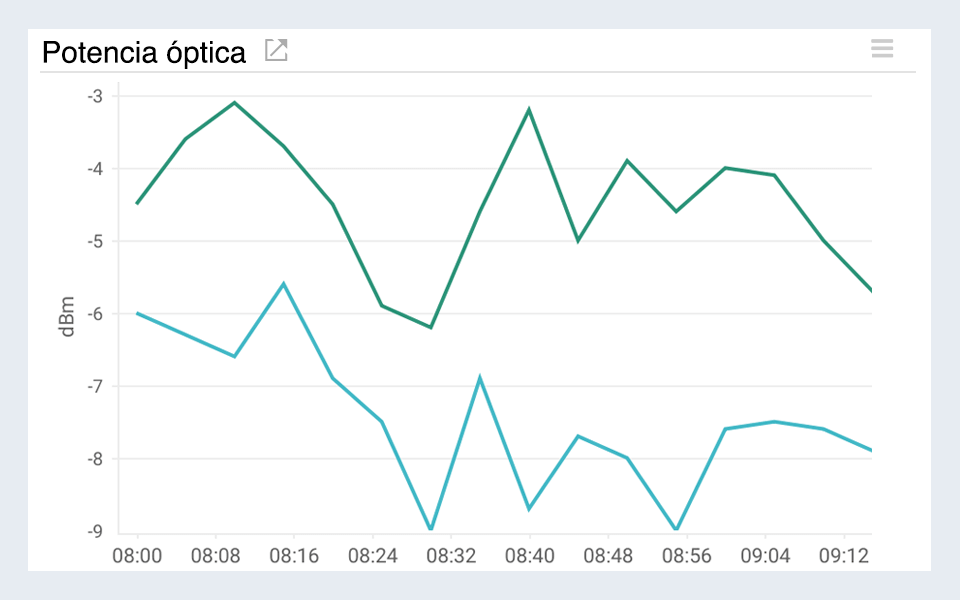Click the lowest cyan point near 08:30
Screen dimensions: 960x600
point(430,530)
